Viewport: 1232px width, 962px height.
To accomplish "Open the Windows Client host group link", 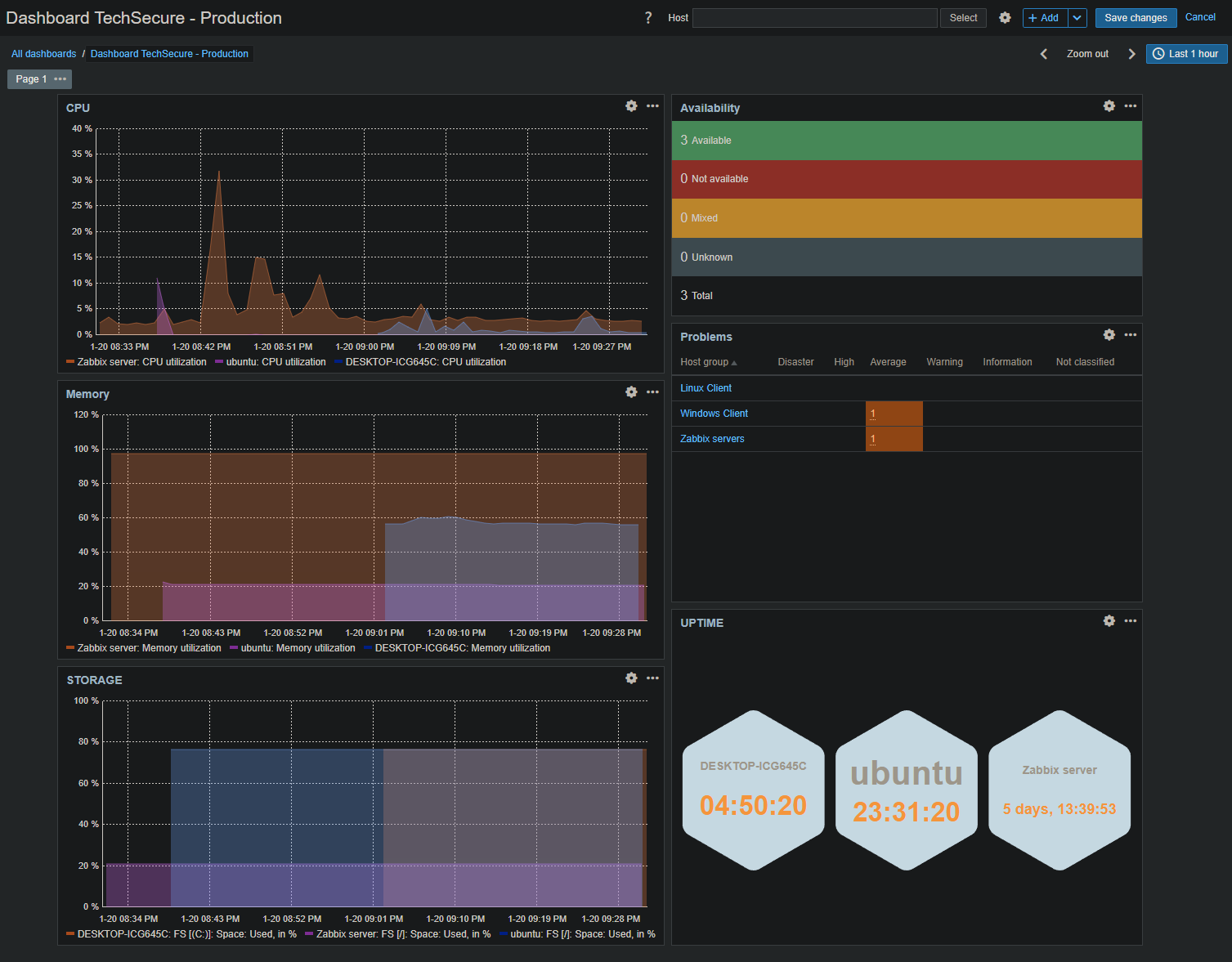I will coord(714,414).
